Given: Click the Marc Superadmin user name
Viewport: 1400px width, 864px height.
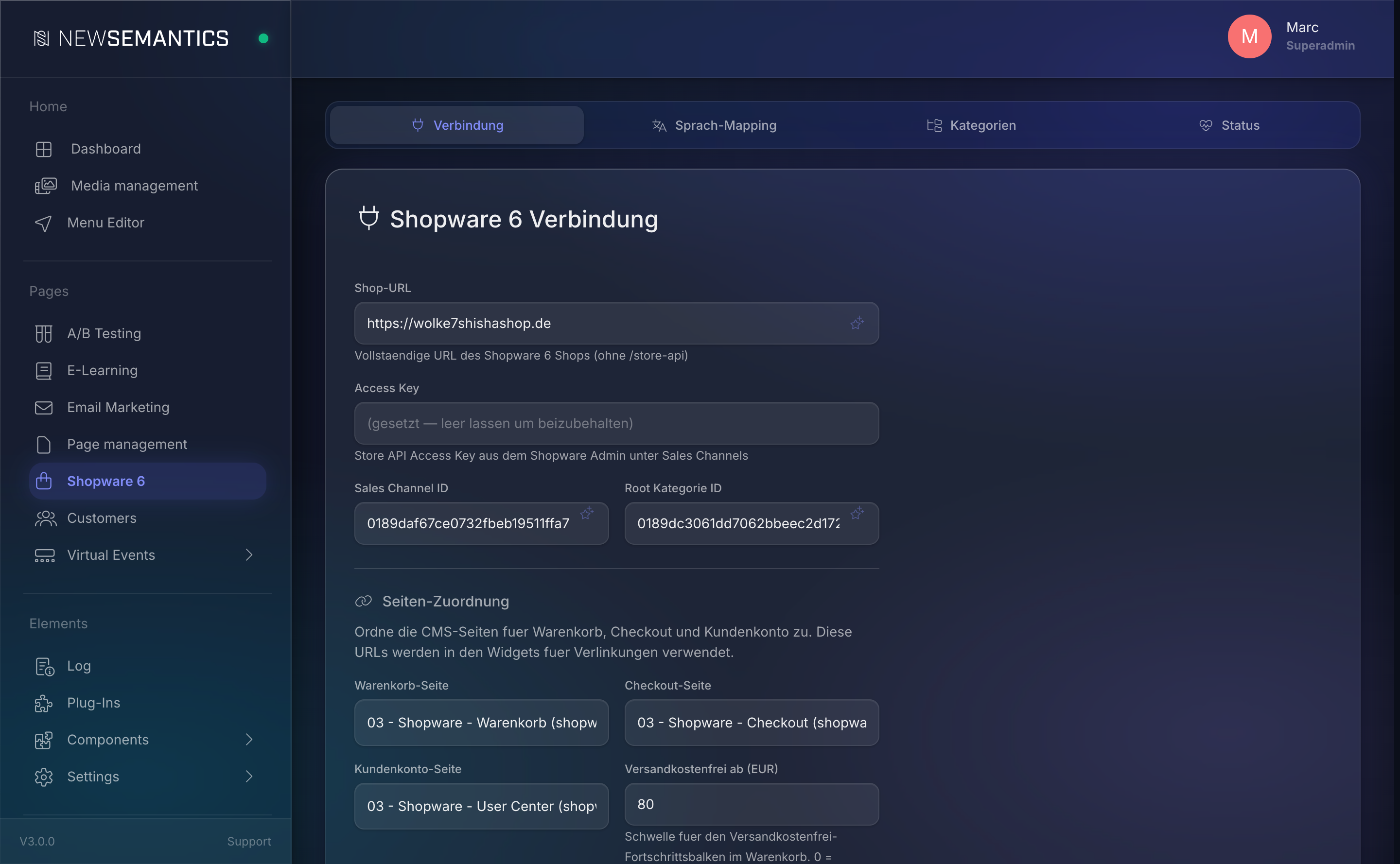Looking at the screenshot, I should tap(1320, 36).
